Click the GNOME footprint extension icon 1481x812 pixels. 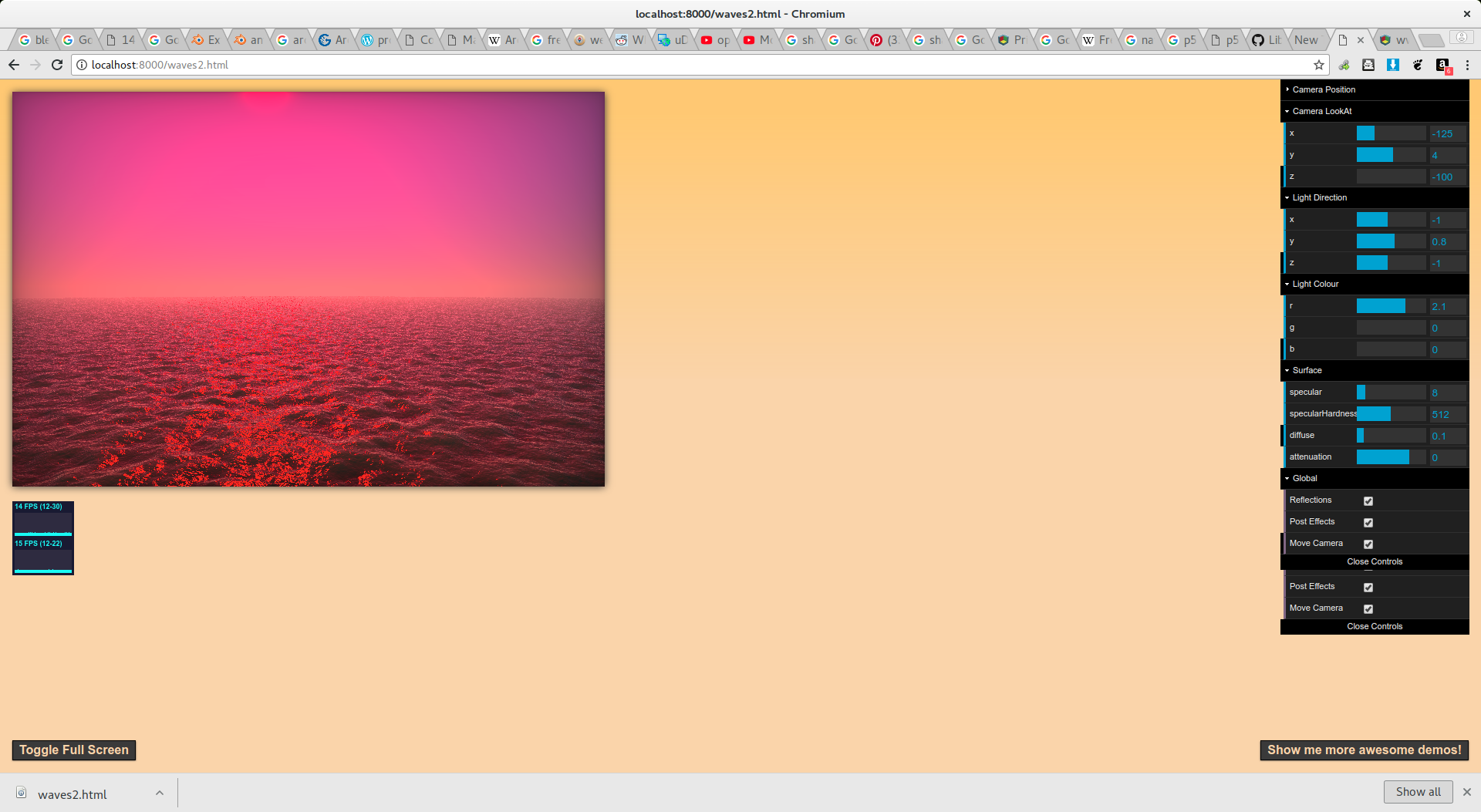1418,65
